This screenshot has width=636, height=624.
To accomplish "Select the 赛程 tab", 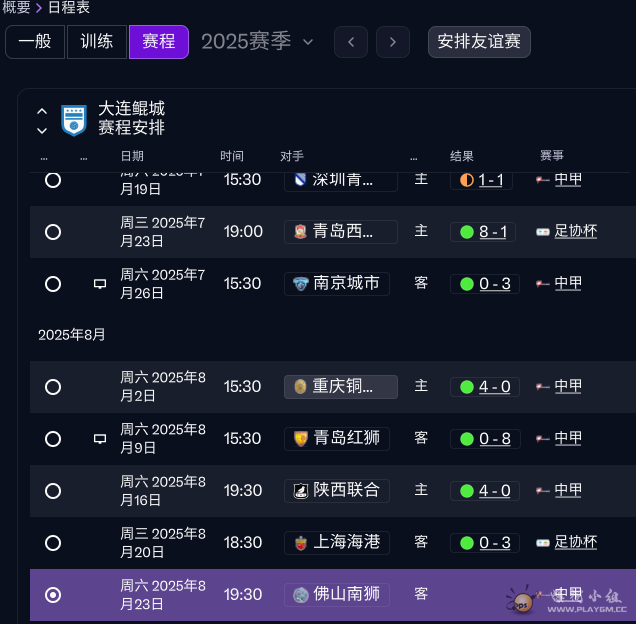I will click(x=159, y=42).
